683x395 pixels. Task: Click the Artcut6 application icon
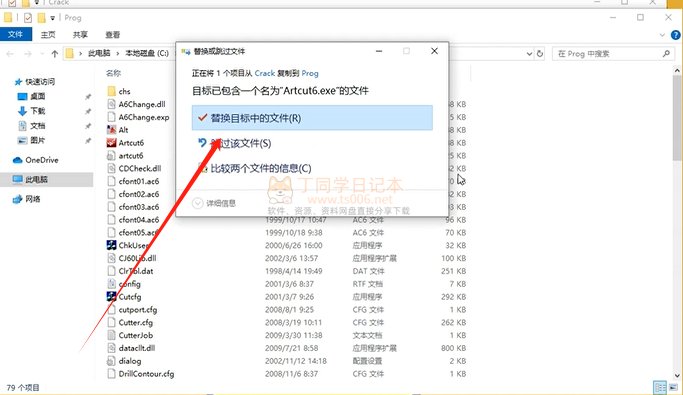click(x=112, y=142)
